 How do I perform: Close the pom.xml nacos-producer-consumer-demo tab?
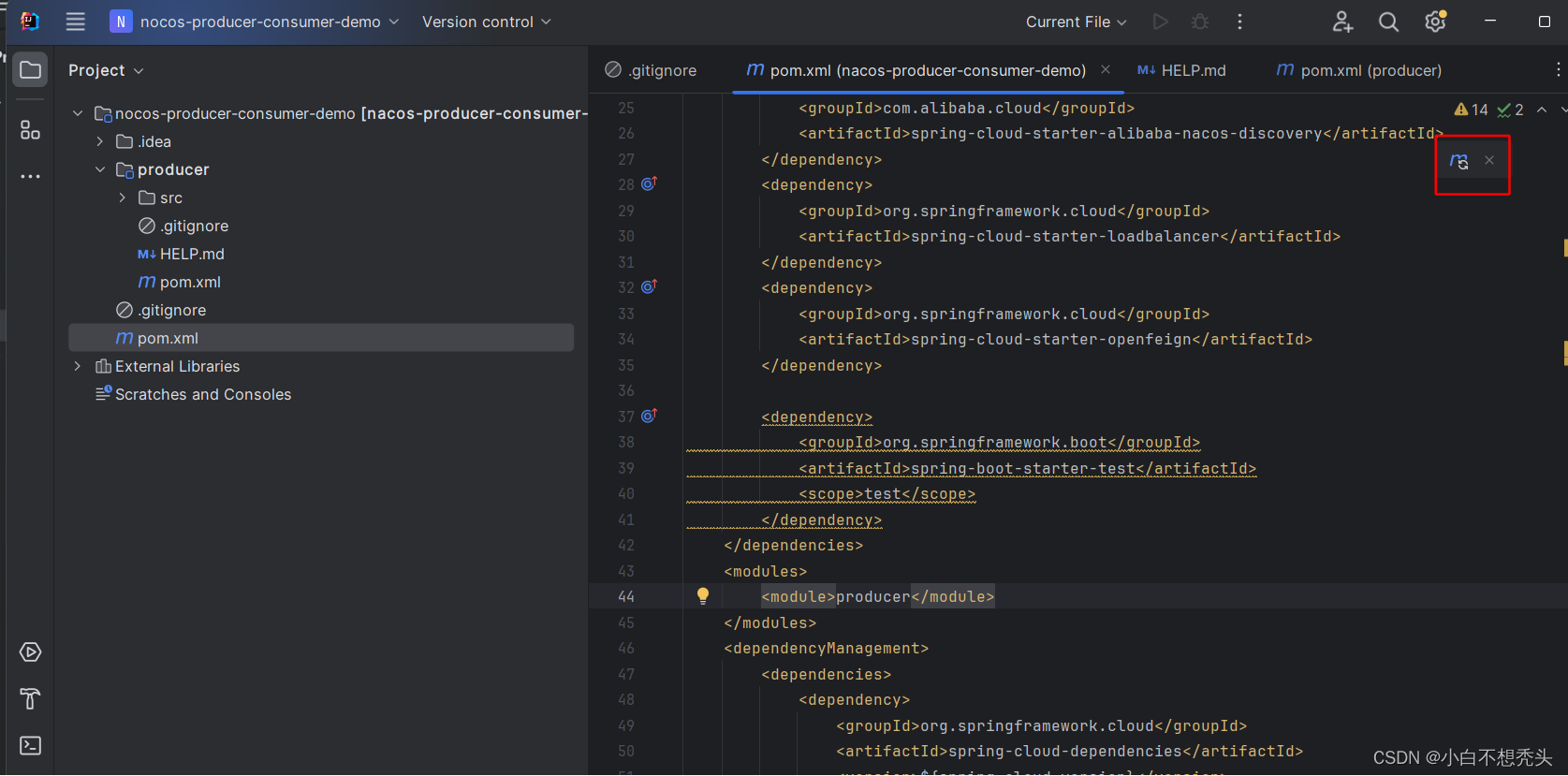[1106, 69]
